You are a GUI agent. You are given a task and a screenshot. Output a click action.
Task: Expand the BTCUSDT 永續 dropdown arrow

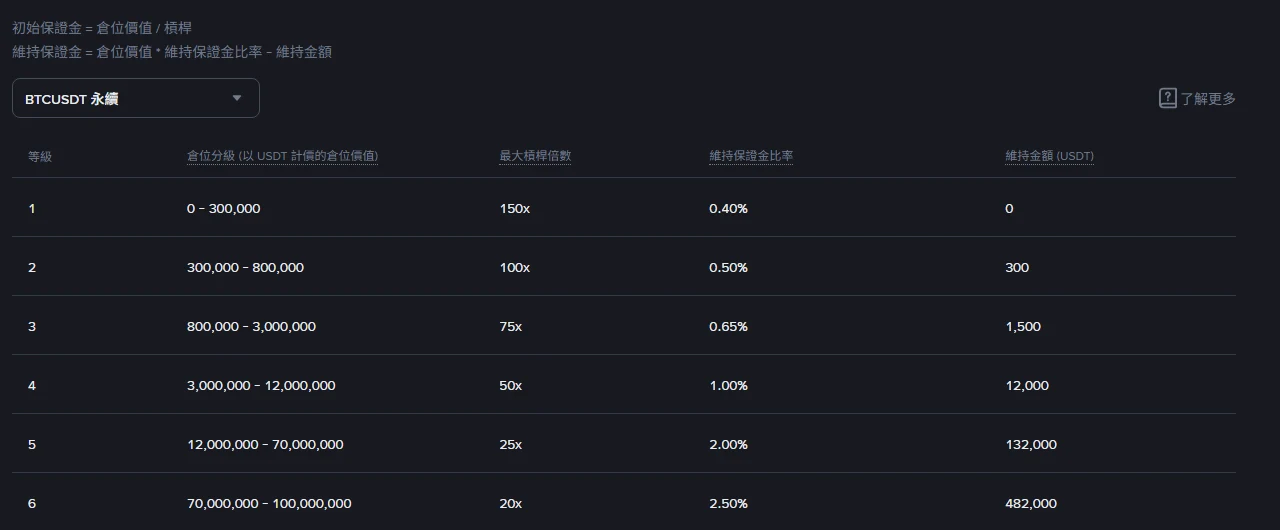(237, 98)
